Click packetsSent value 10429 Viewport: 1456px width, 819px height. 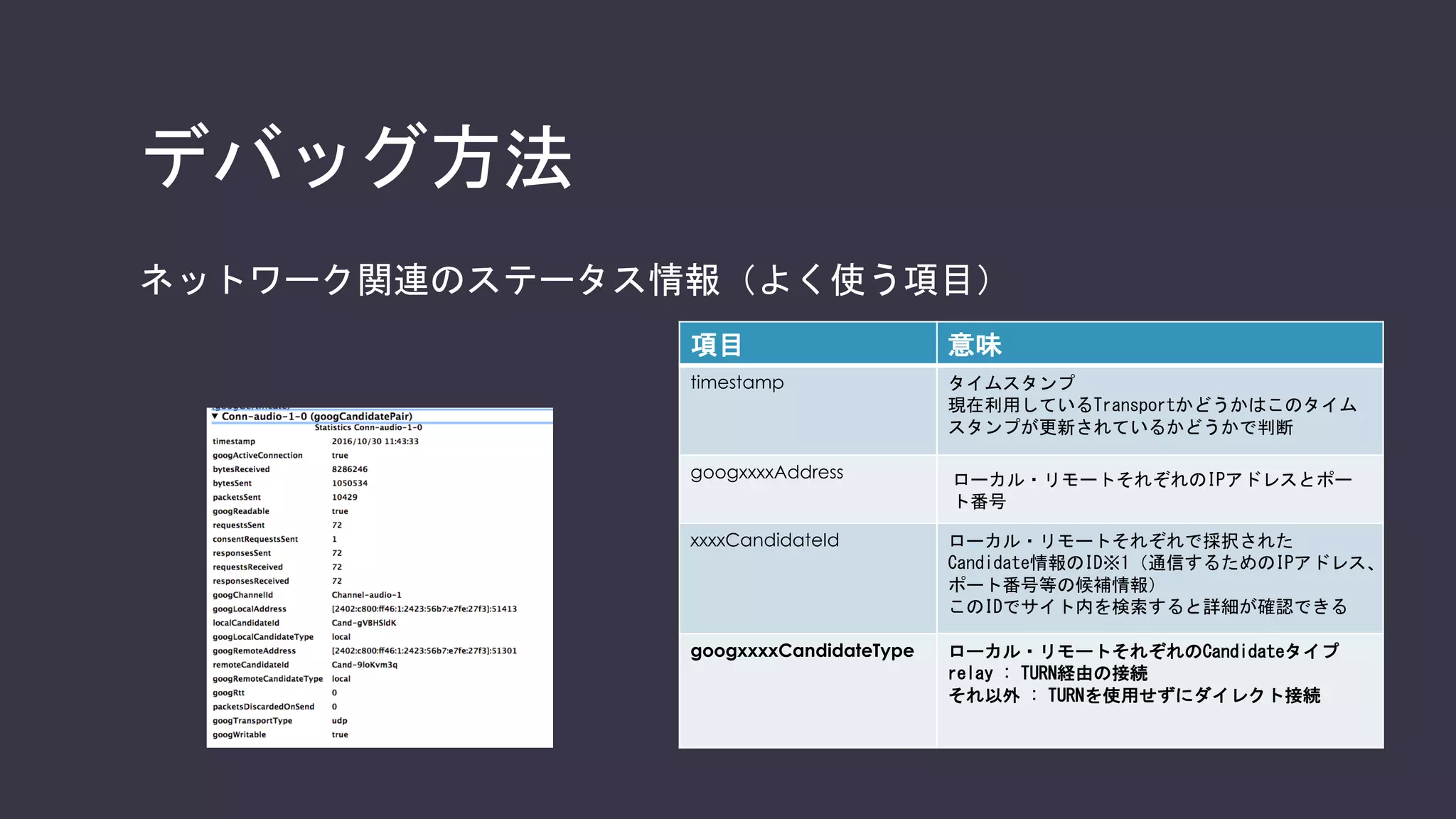(344, 498)
